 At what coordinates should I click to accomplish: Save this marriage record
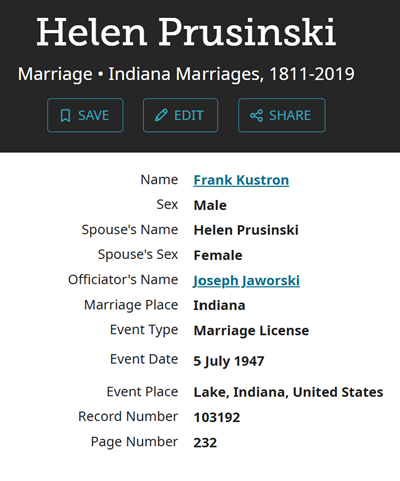85,115
